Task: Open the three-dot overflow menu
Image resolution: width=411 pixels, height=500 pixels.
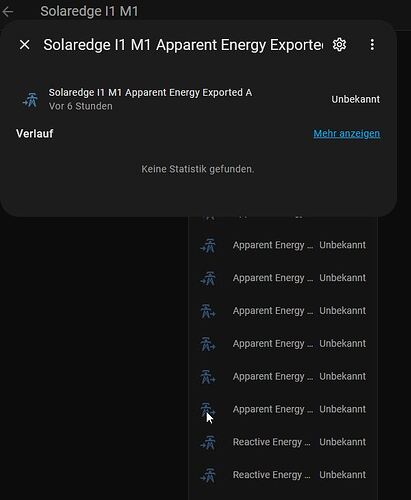Action: click(x=372, y=45)
